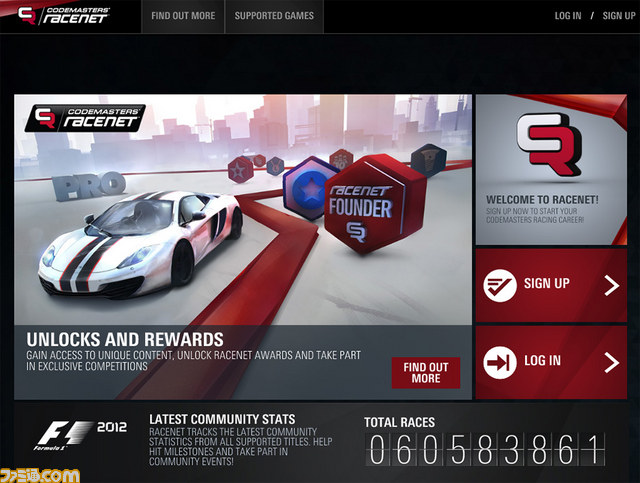Image resolution: width=640 pixels, height=483 pixels.
Task: Click the F1 2012 game logo
Action: click(82, 435)
